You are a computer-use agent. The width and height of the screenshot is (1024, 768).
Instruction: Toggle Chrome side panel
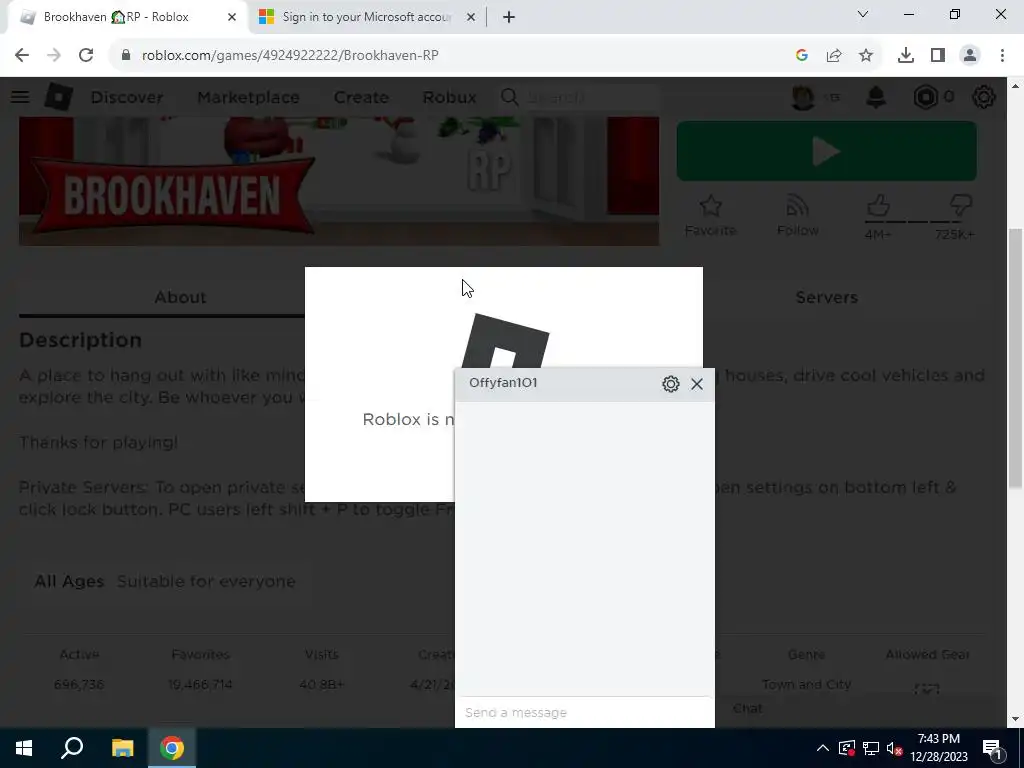pos(938,56)
